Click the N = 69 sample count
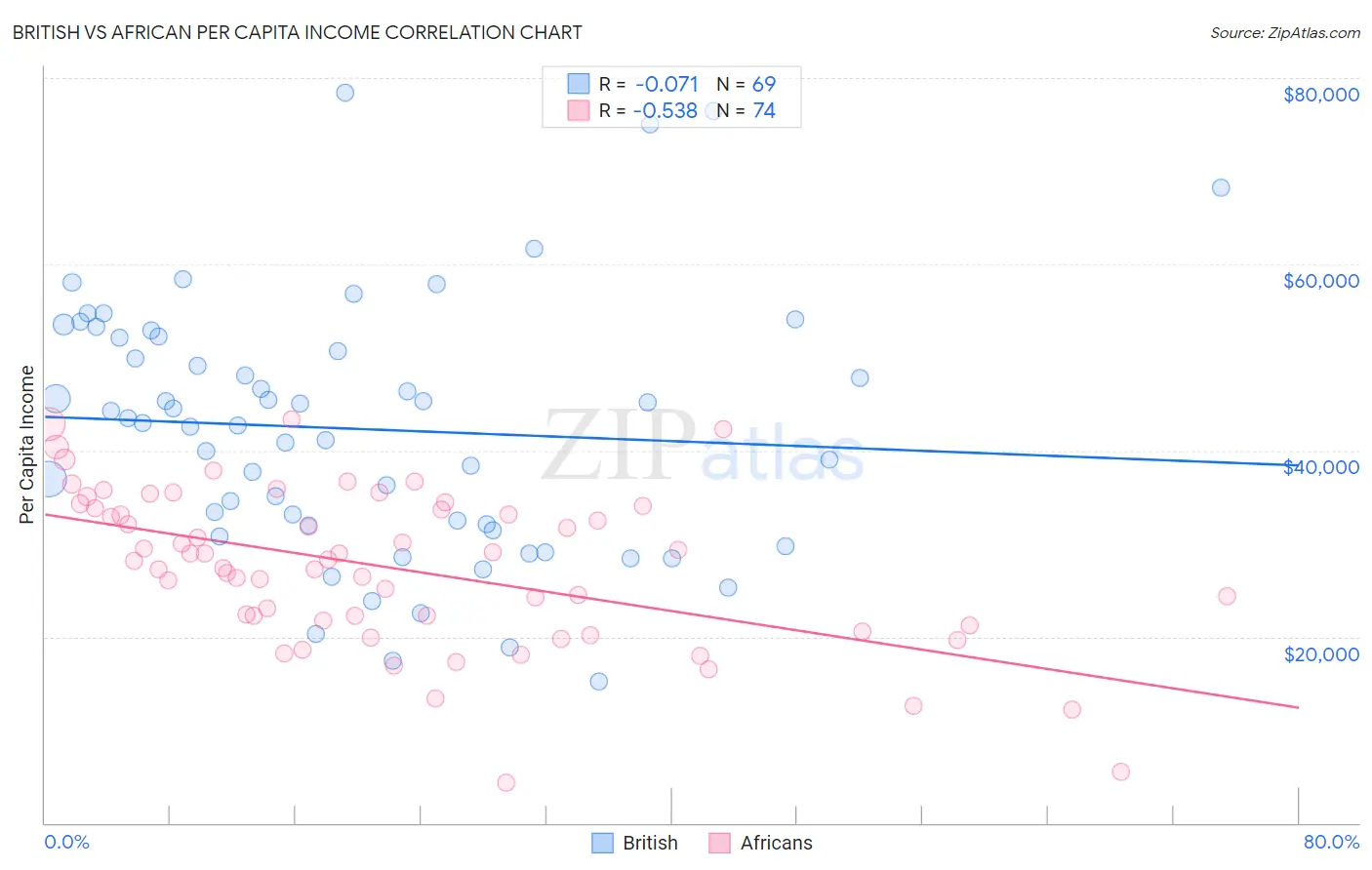Viewport: 1372px width, 870px height. click(x=747, y=84)
